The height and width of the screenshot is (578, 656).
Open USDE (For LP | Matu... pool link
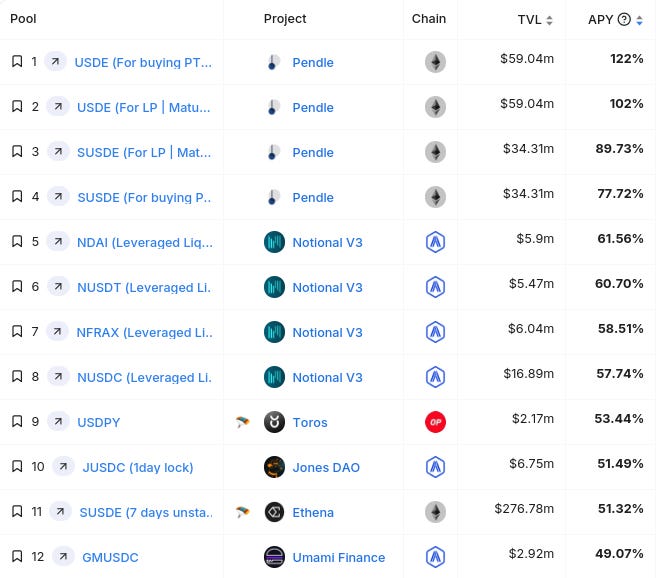coord(144,107)
